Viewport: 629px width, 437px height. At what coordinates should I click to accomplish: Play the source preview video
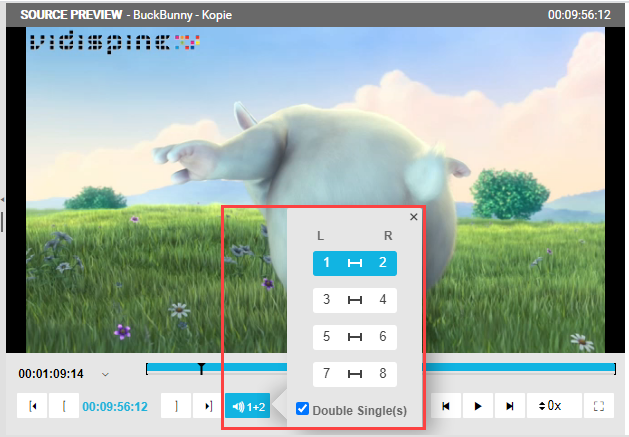coord(478,406)
